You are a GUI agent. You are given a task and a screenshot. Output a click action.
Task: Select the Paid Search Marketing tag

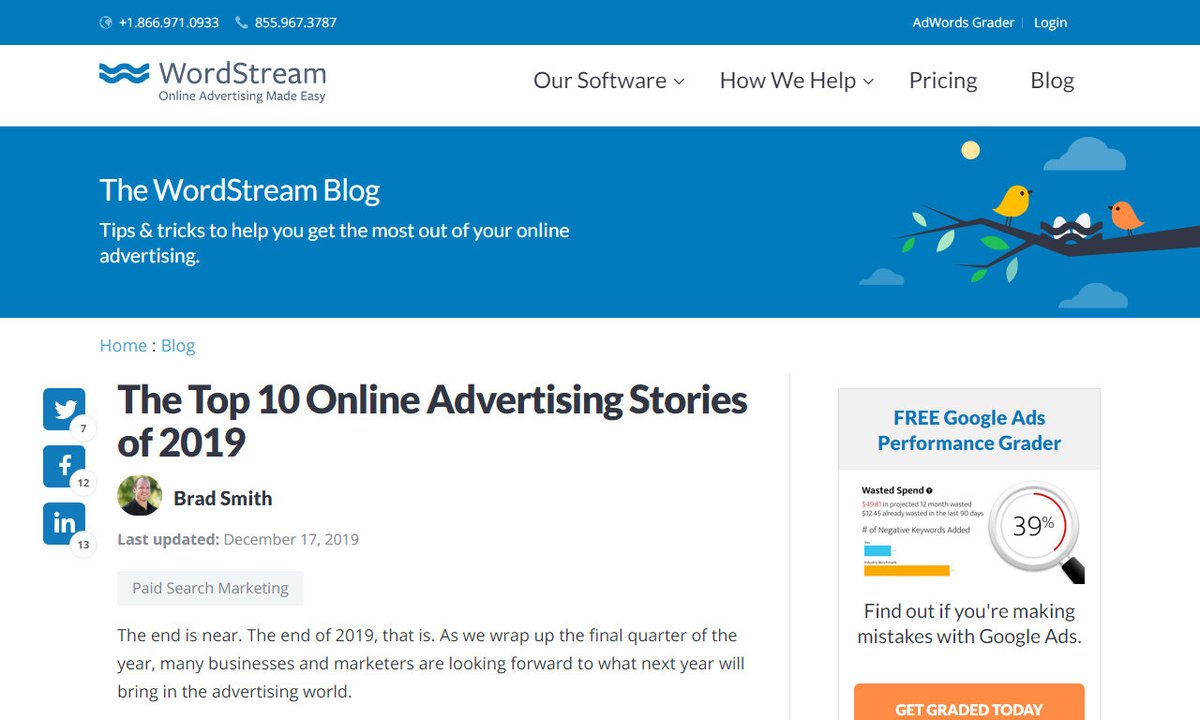pos(209,588)
